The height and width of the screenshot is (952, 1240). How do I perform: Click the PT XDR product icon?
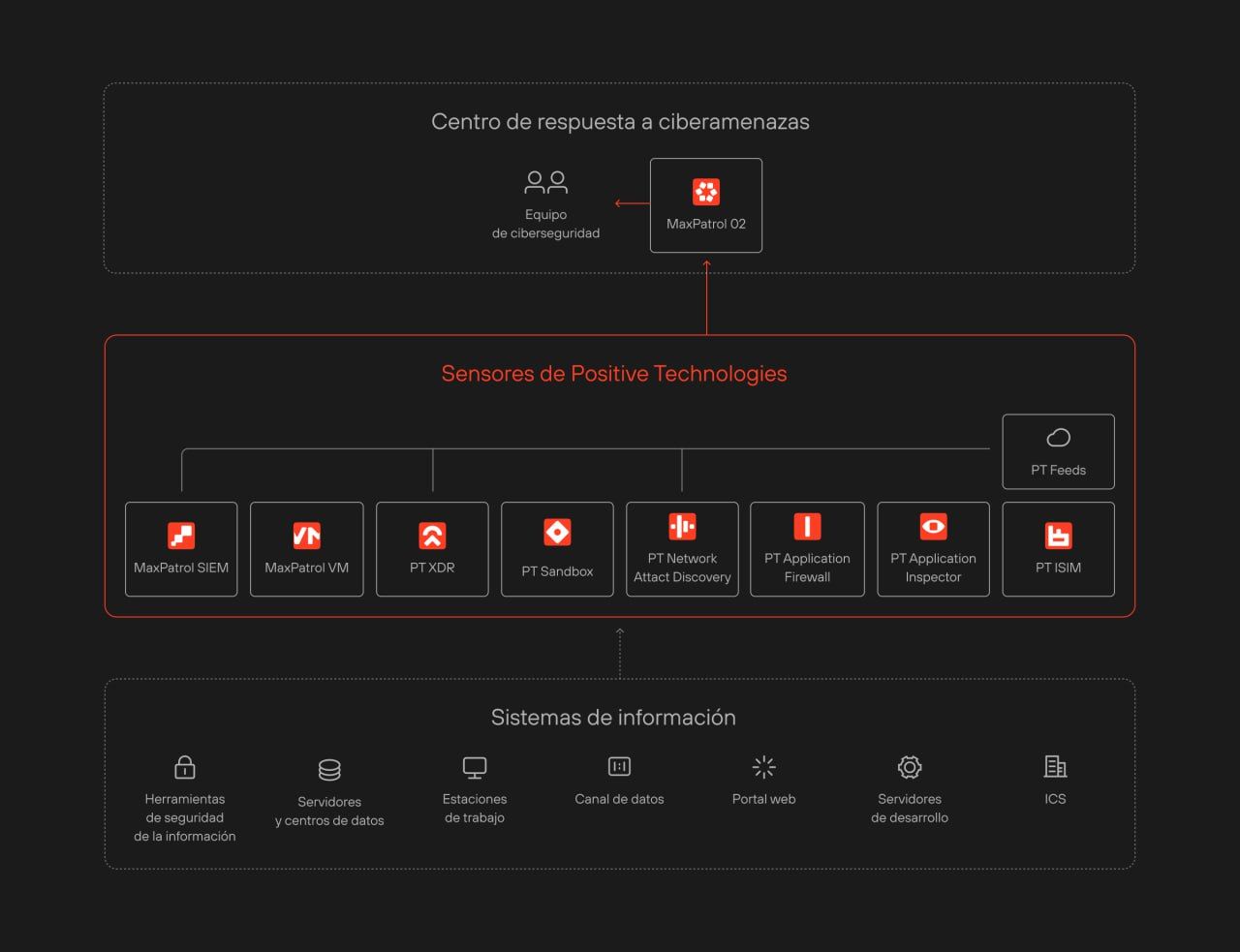(432, 536)
